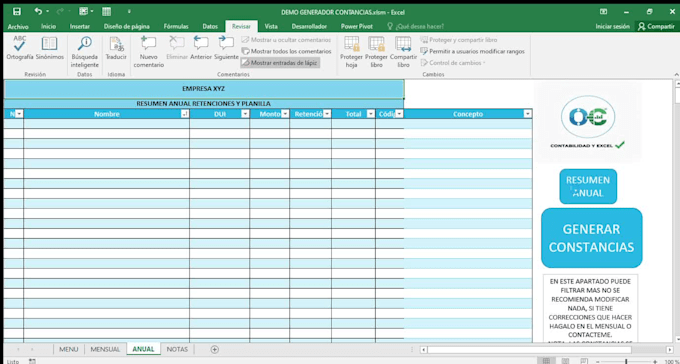Image resolution: width=680 pixels, height=364 pixels.
Task: Open the N column filter dropdown
Action: click(19, 114)
